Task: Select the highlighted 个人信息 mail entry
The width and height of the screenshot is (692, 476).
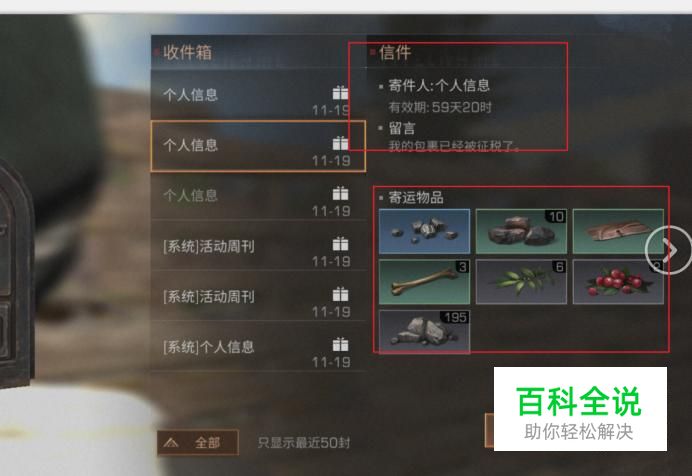Action: point(258,146)
